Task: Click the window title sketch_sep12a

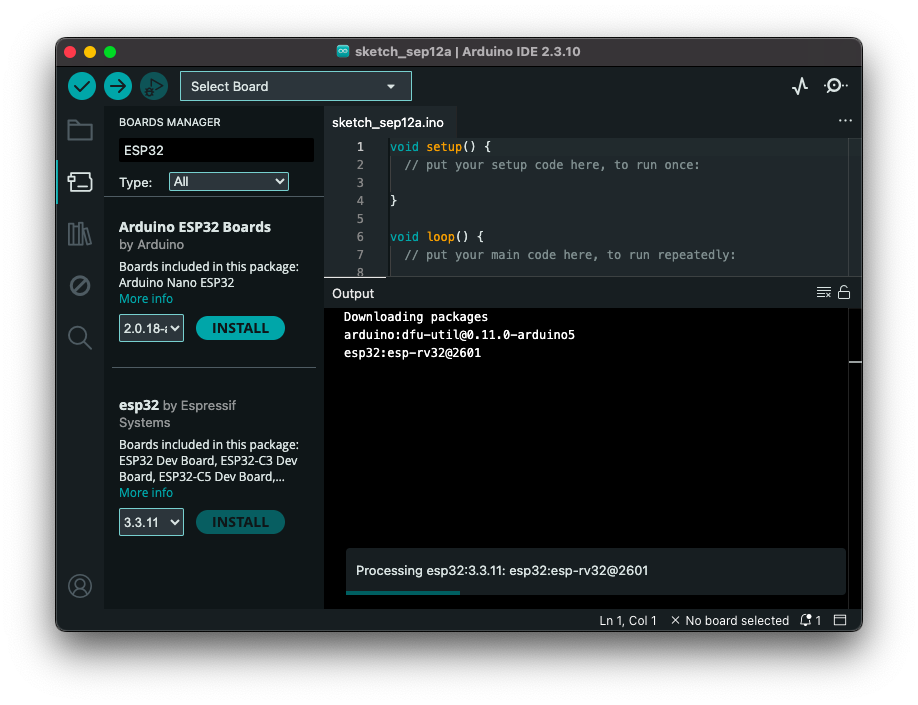Action: point(403,52)
